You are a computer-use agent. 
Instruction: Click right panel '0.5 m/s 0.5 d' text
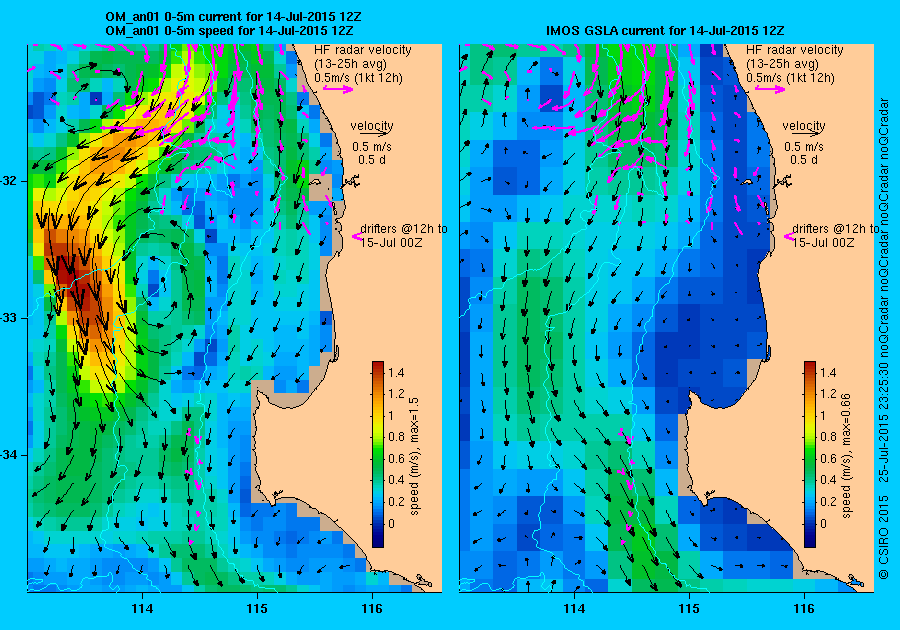pos(804,153)
